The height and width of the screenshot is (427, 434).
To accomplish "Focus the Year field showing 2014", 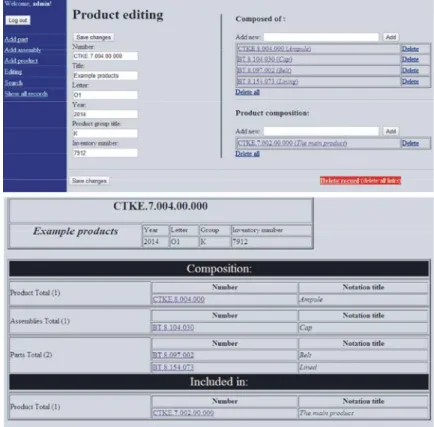I will [105, 114].
